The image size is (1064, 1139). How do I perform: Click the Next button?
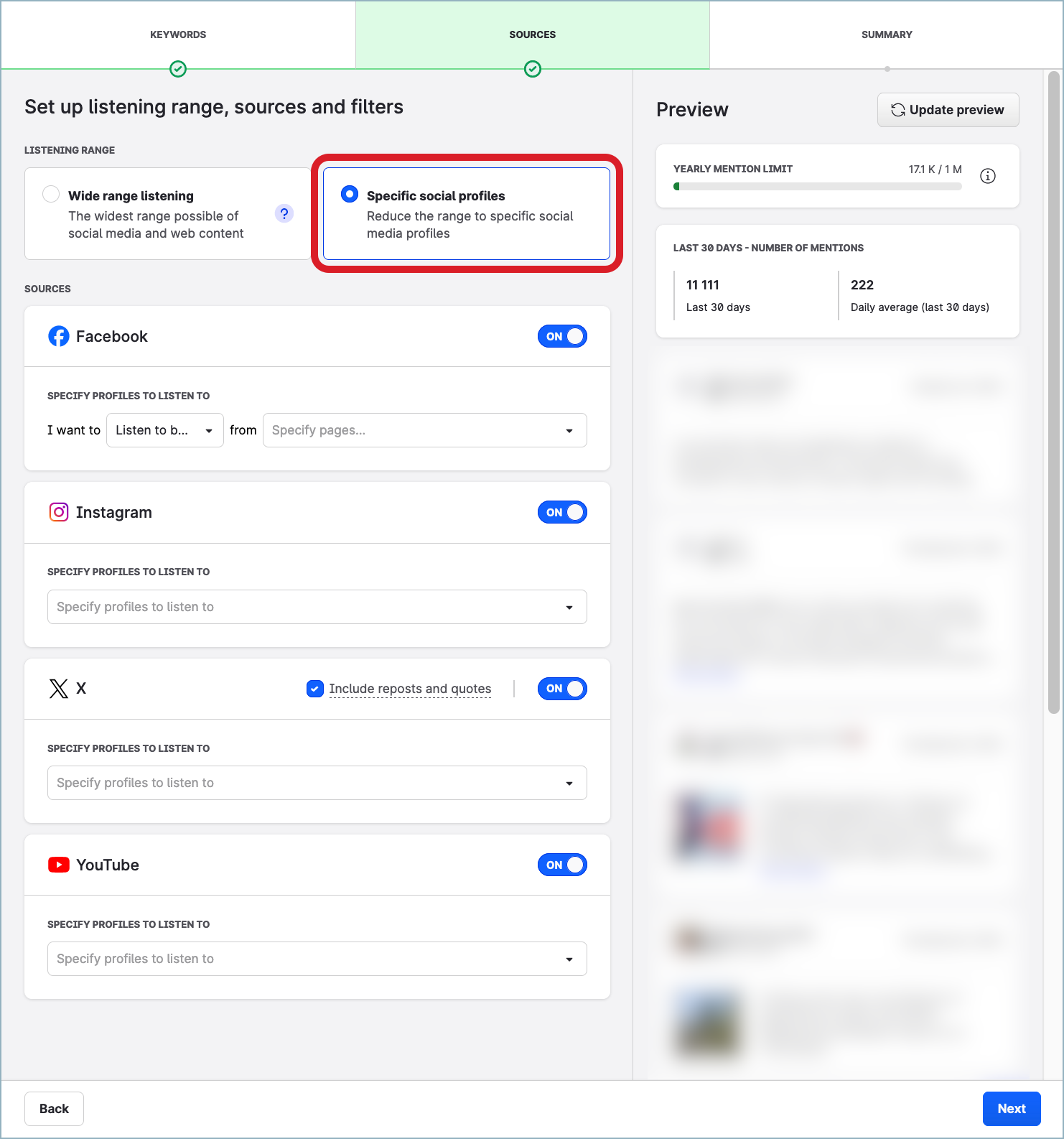[x=1011, y=1109]
